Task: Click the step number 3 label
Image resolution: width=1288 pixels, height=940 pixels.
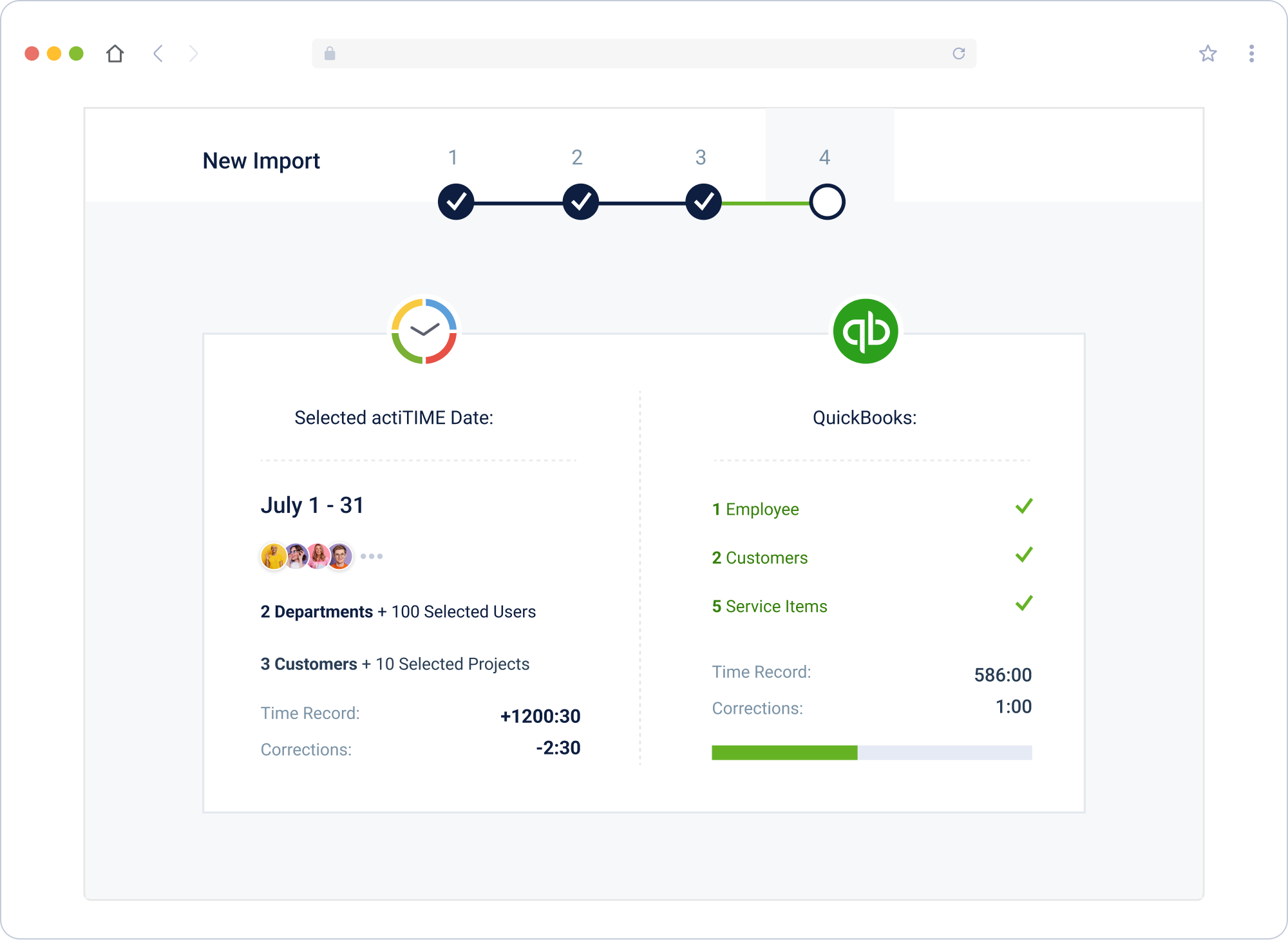Action: tap(701, 157)
